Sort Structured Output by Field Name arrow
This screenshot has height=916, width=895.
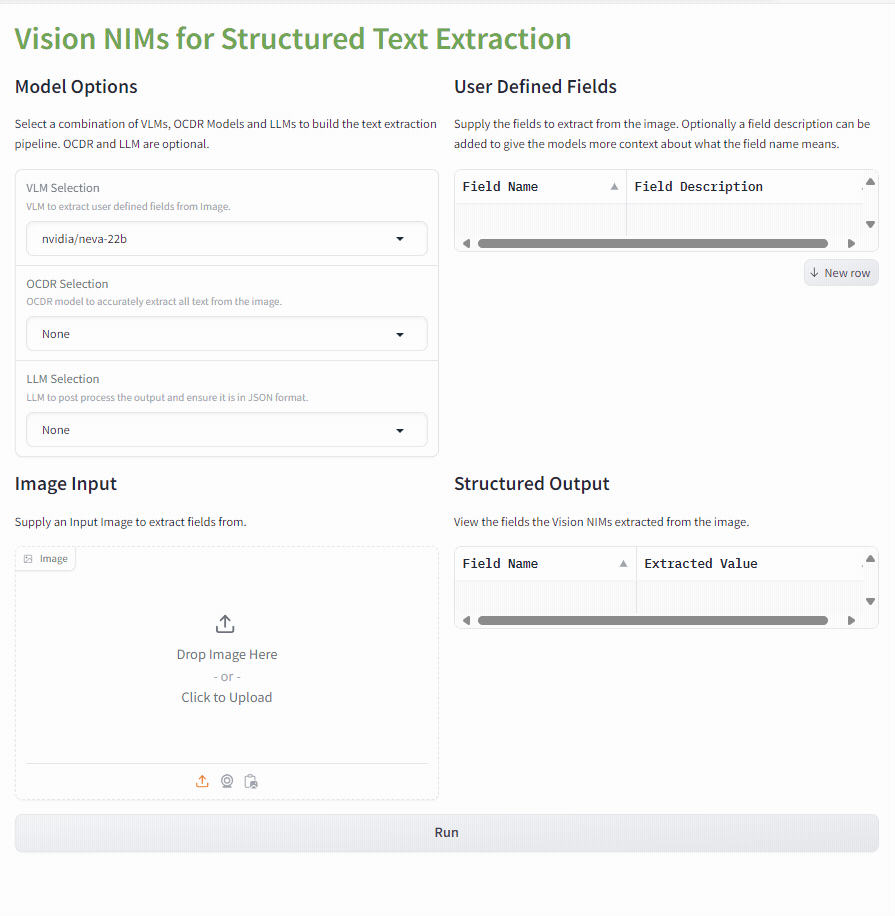coord(624,564)
